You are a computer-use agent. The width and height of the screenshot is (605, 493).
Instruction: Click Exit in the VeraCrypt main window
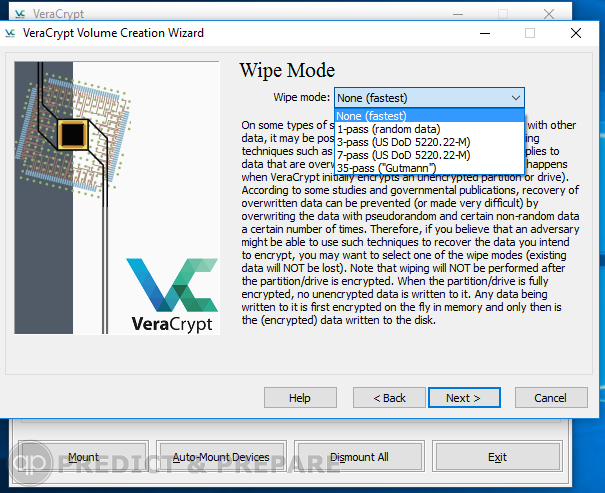[x=497, y=457]
